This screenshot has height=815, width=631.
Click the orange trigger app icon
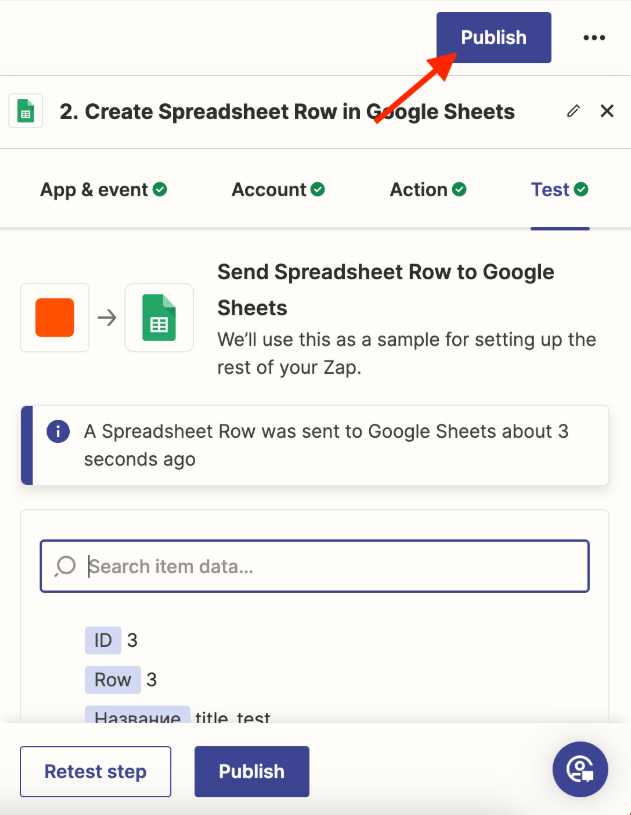click(x=55, y=318)
